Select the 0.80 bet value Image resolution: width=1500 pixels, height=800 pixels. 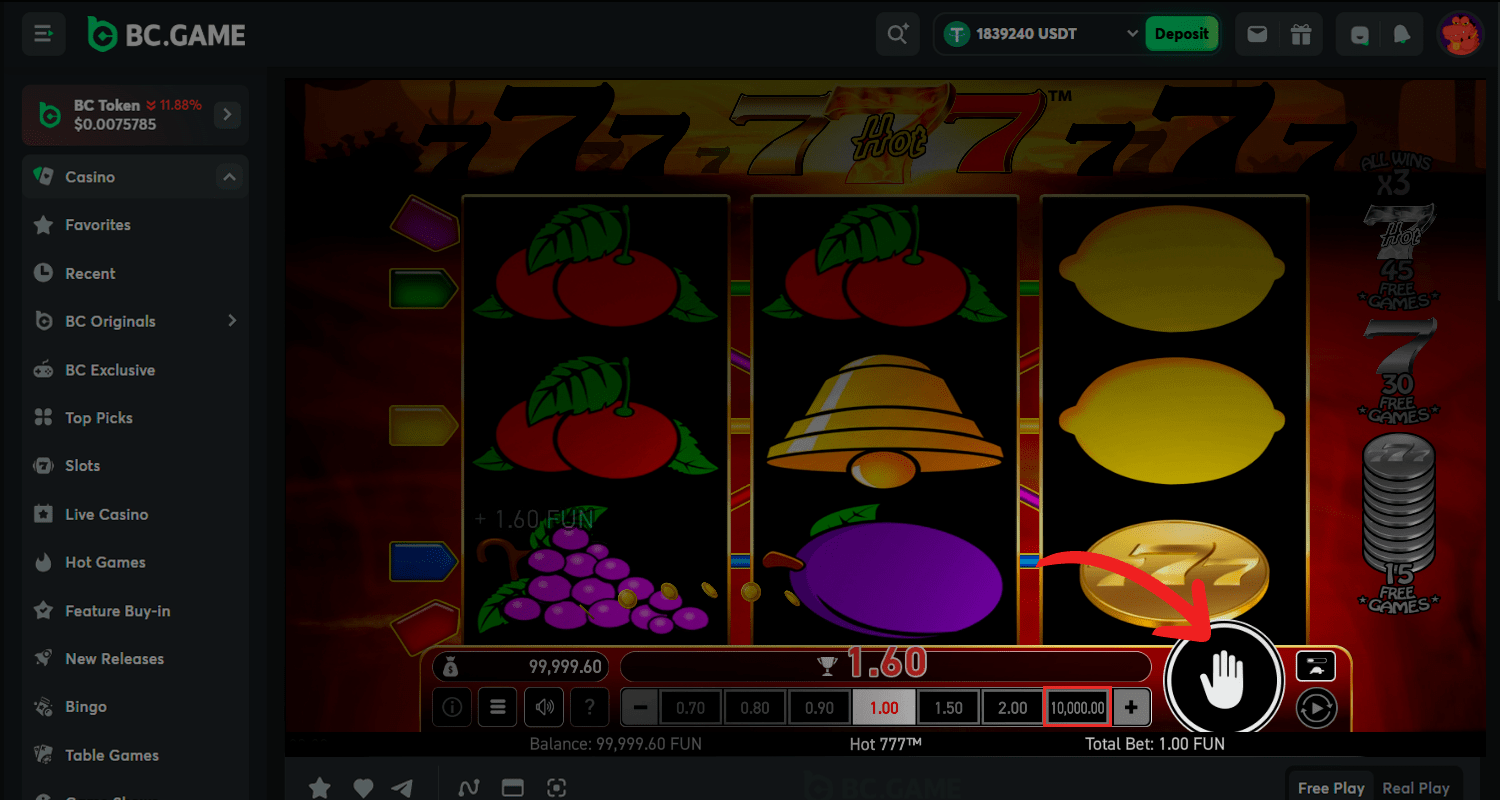pyautogui.click(x=755, y=708)
